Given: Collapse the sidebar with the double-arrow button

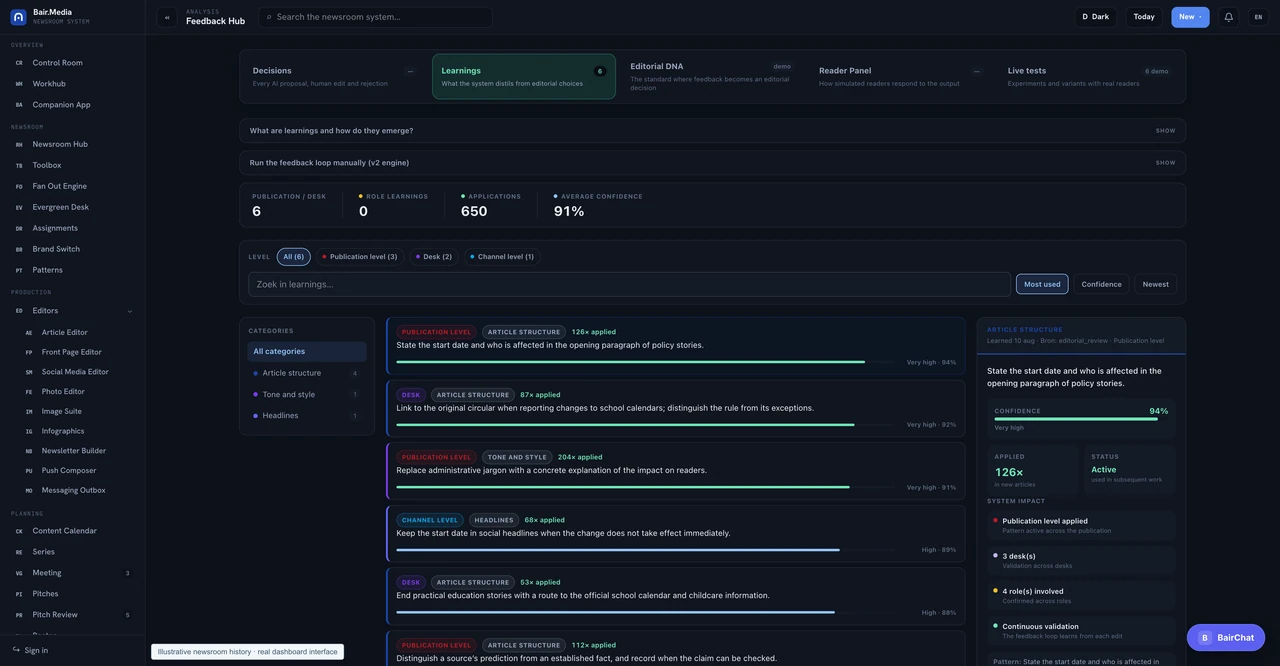Looking at the screenshot, I should point(167,17).
